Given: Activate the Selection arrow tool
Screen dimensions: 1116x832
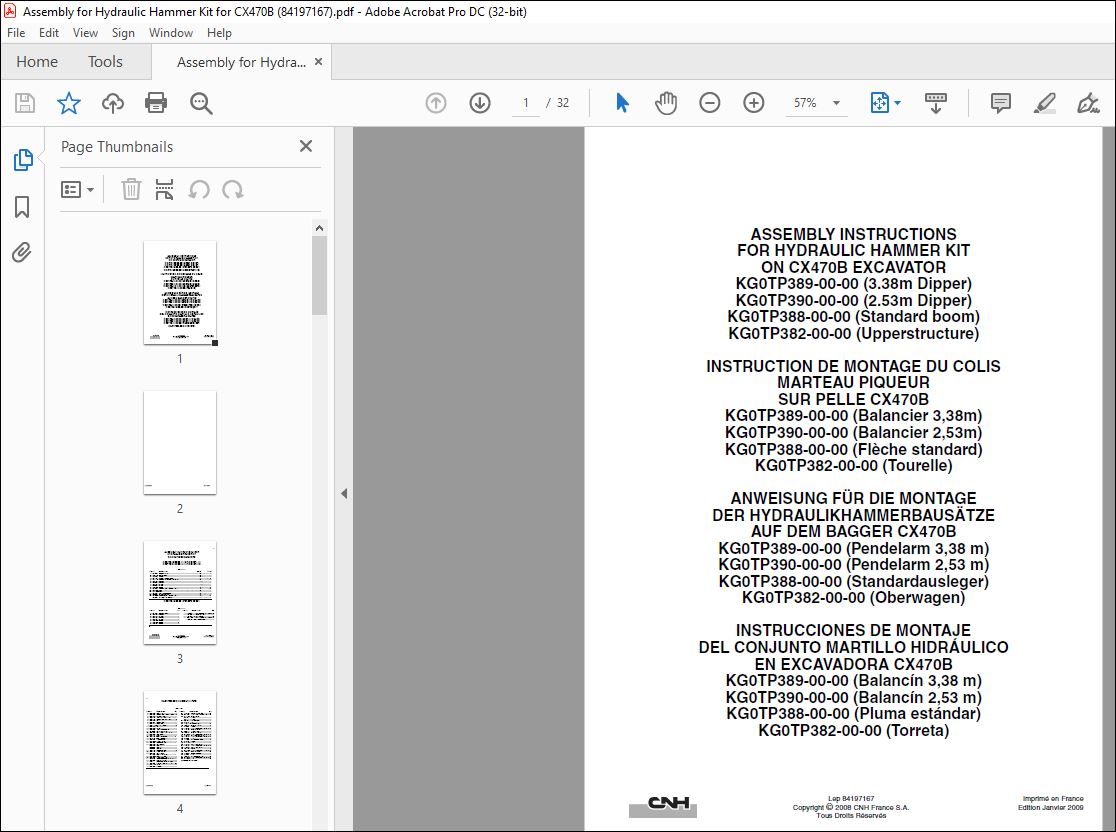Looking at the screenshot, I should click(622, 103).
